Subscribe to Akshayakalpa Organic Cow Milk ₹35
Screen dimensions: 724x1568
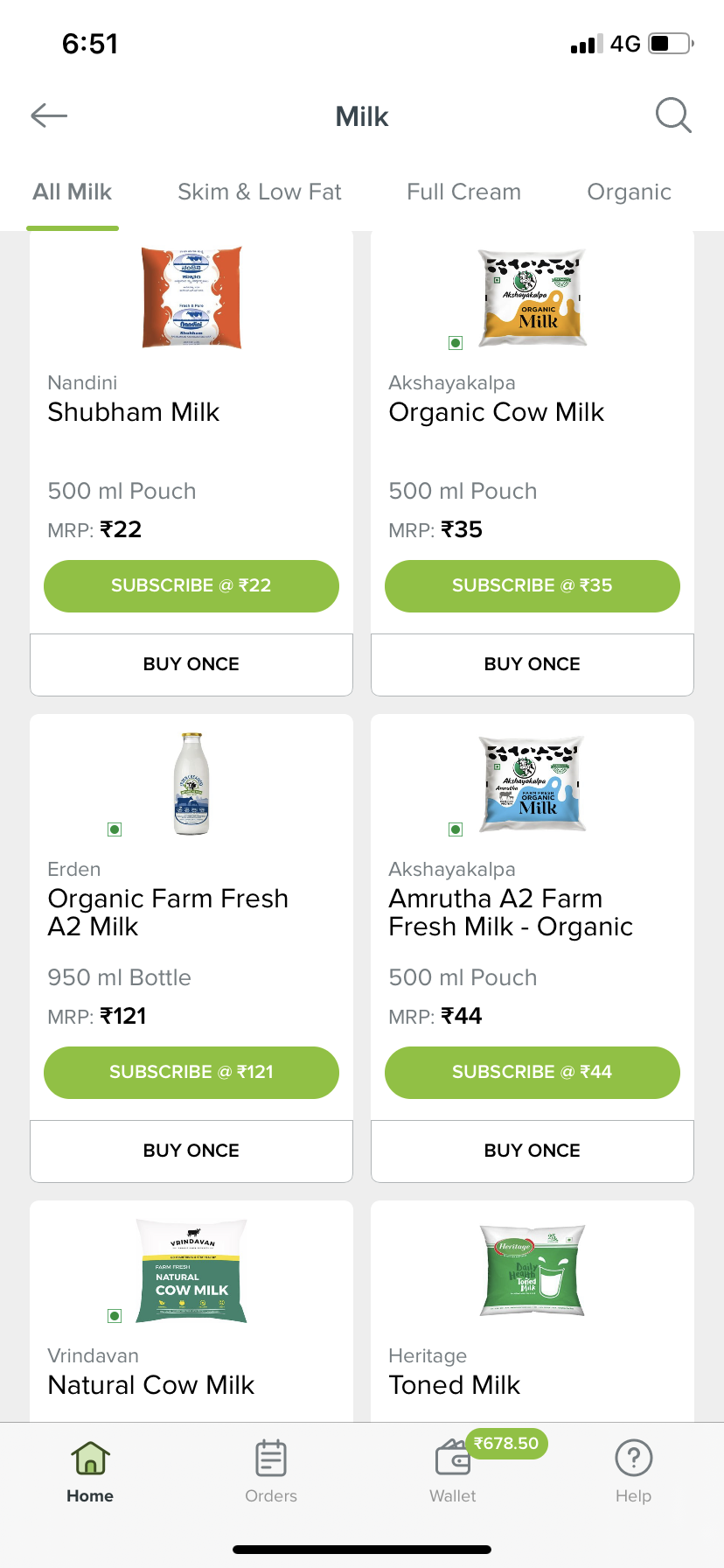coord(533,585)
